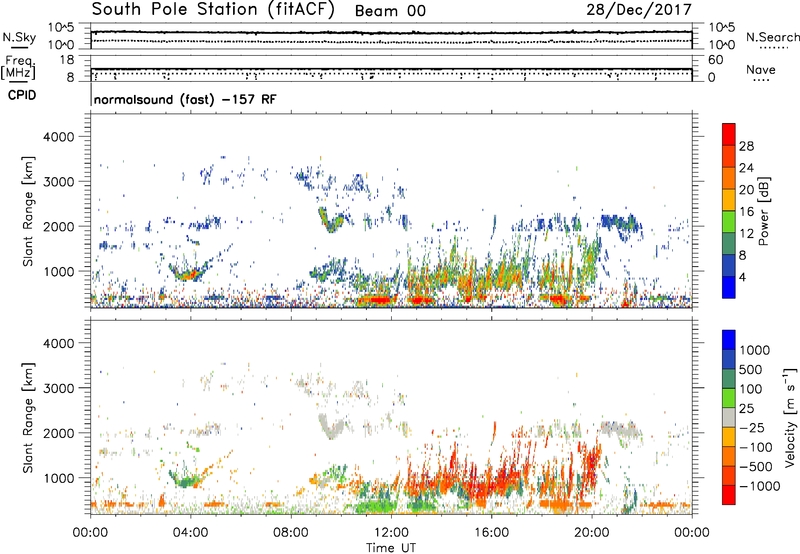Click the V-shaped echo near 04:00 in power panel

click(188, 272)
